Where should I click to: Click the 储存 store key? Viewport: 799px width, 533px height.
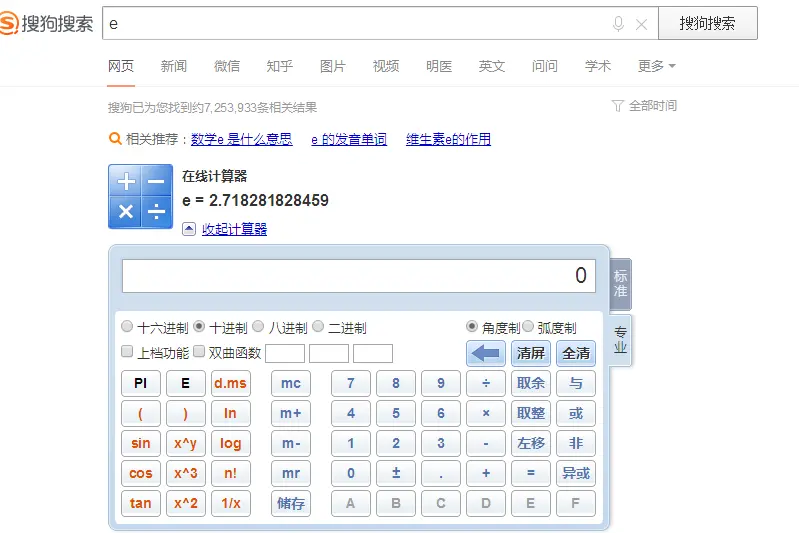coord(291,503)
